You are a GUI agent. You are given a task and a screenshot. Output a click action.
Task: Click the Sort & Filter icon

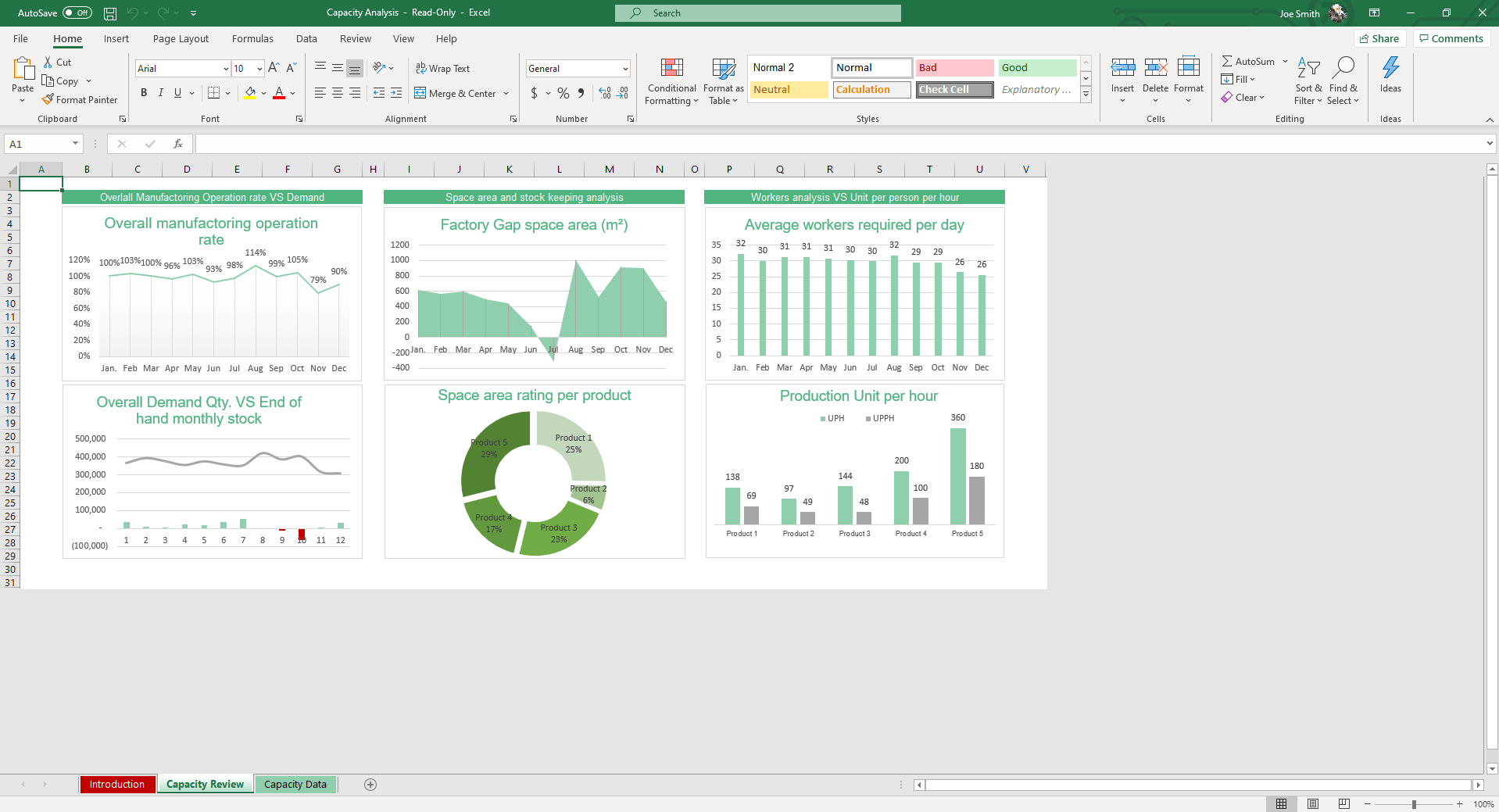click(1308, 69)
